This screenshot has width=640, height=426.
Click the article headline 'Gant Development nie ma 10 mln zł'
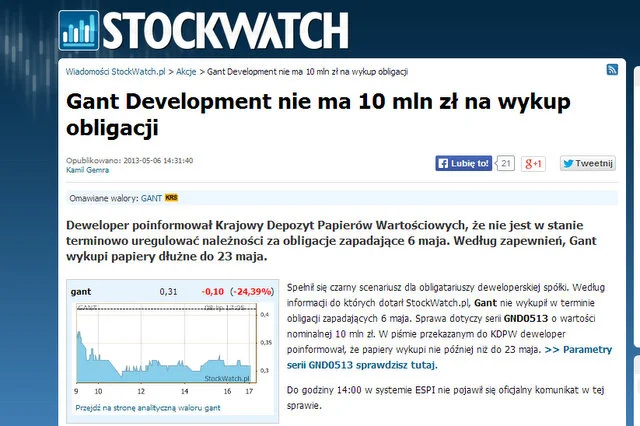pos(318,114)
